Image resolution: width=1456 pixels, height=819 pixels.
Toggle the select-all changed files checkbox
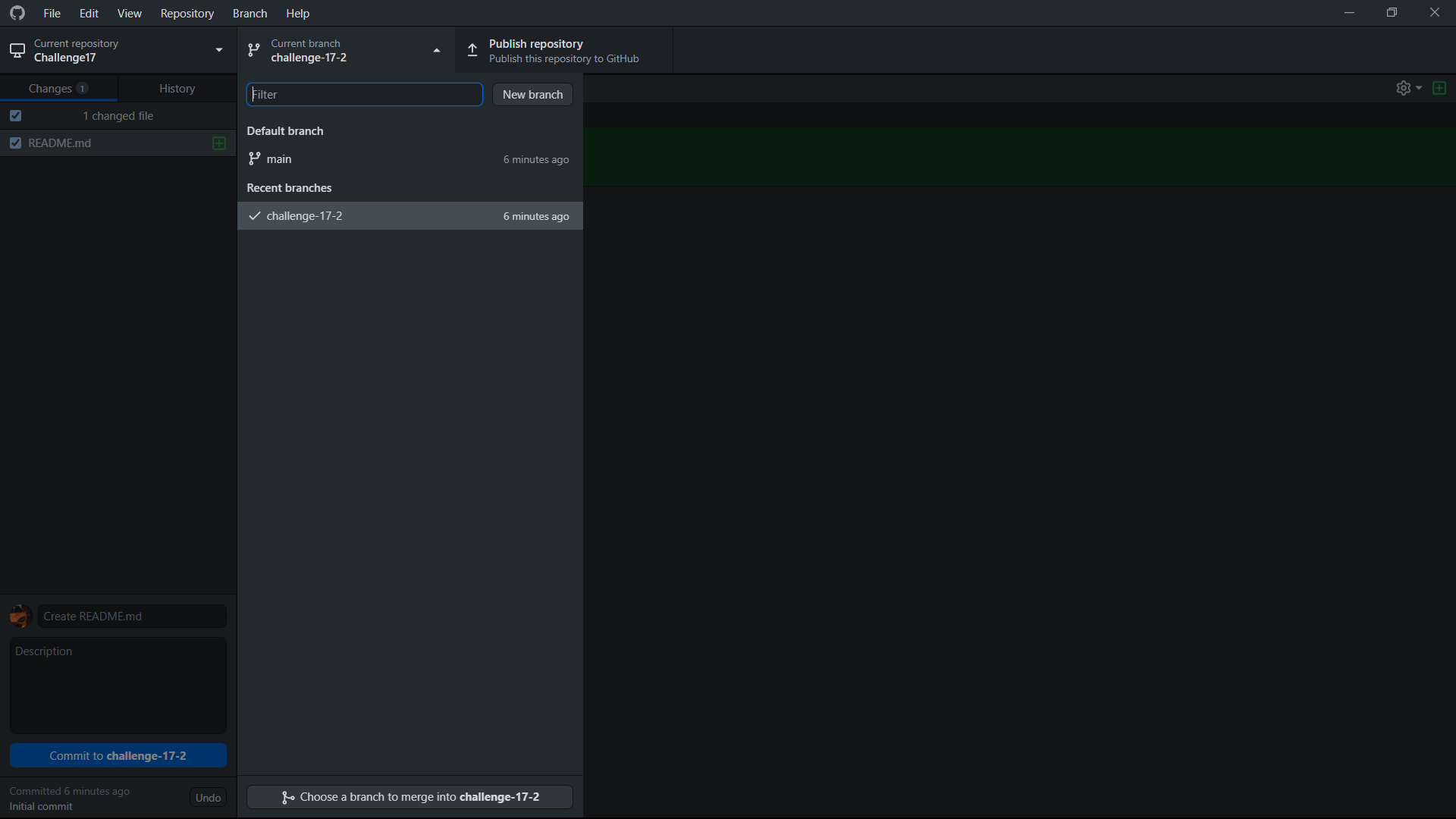(16, 116)
